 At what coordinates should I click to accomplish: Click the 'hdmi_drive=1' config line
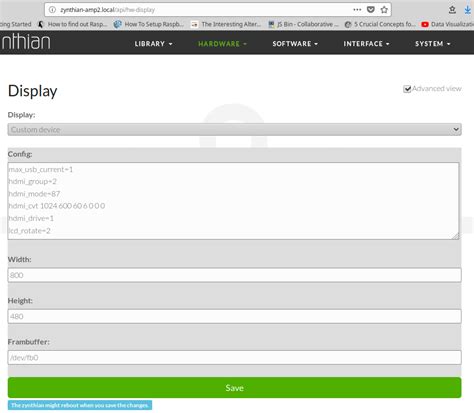point(31,218)
